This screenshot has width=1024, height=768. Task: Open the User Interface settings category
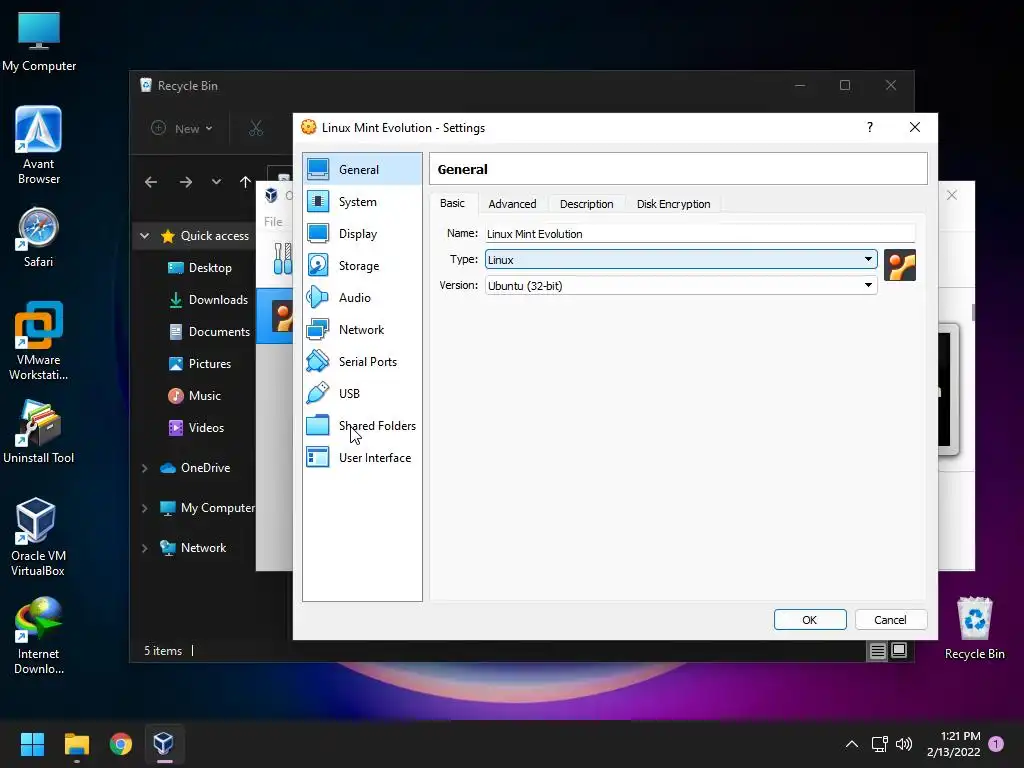point(362,458)
